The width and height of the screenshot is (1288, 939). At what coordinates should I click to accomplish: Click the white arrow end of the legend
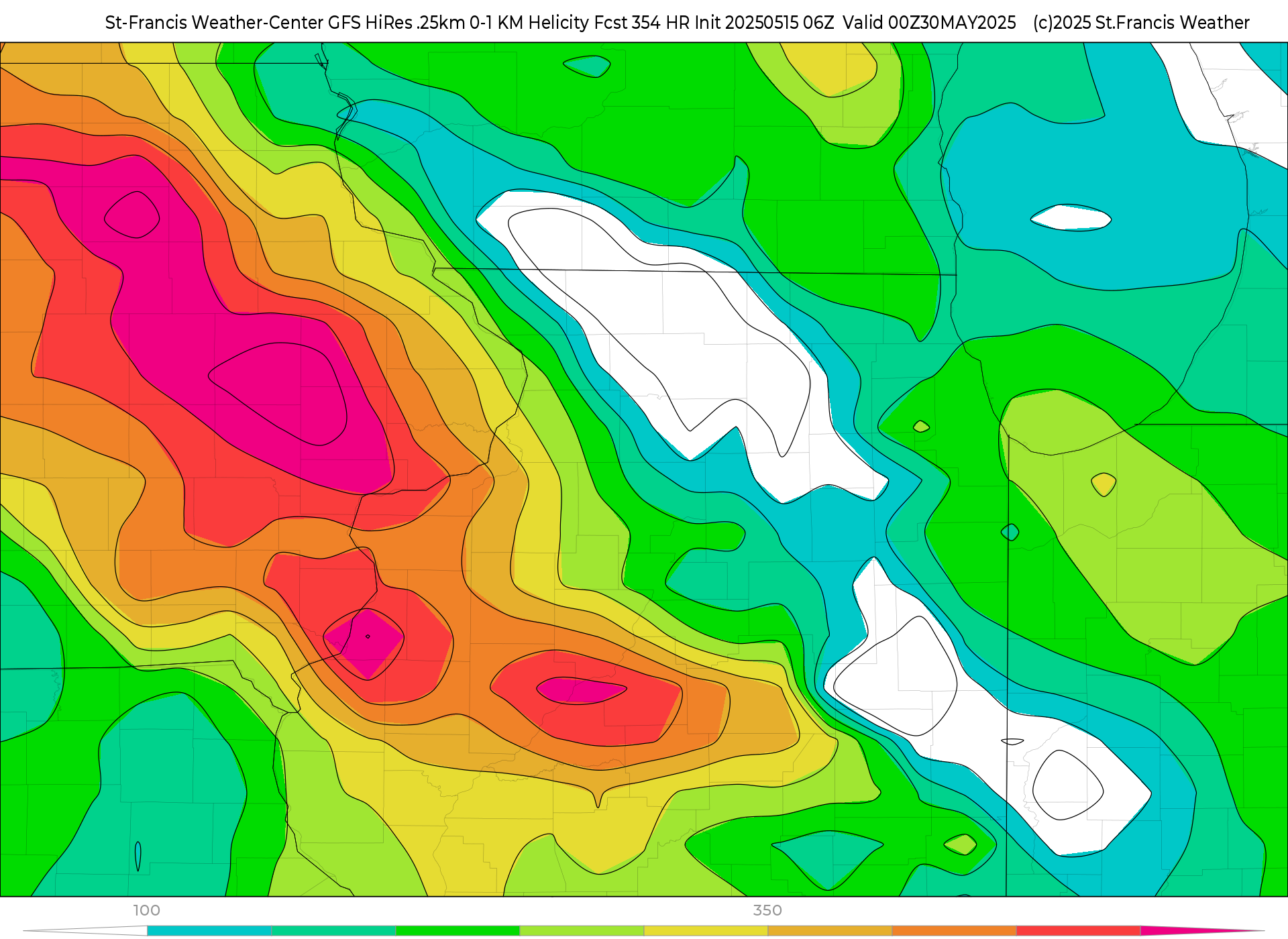[x=85, y=931]
